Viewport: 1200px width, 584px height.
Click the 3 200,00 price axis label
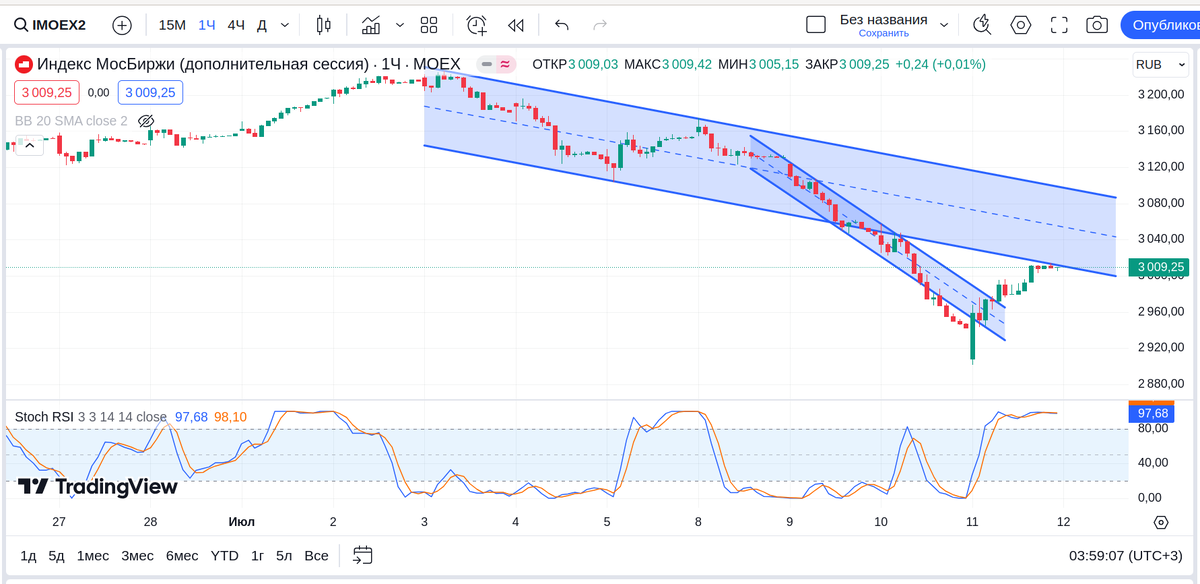1161,95
